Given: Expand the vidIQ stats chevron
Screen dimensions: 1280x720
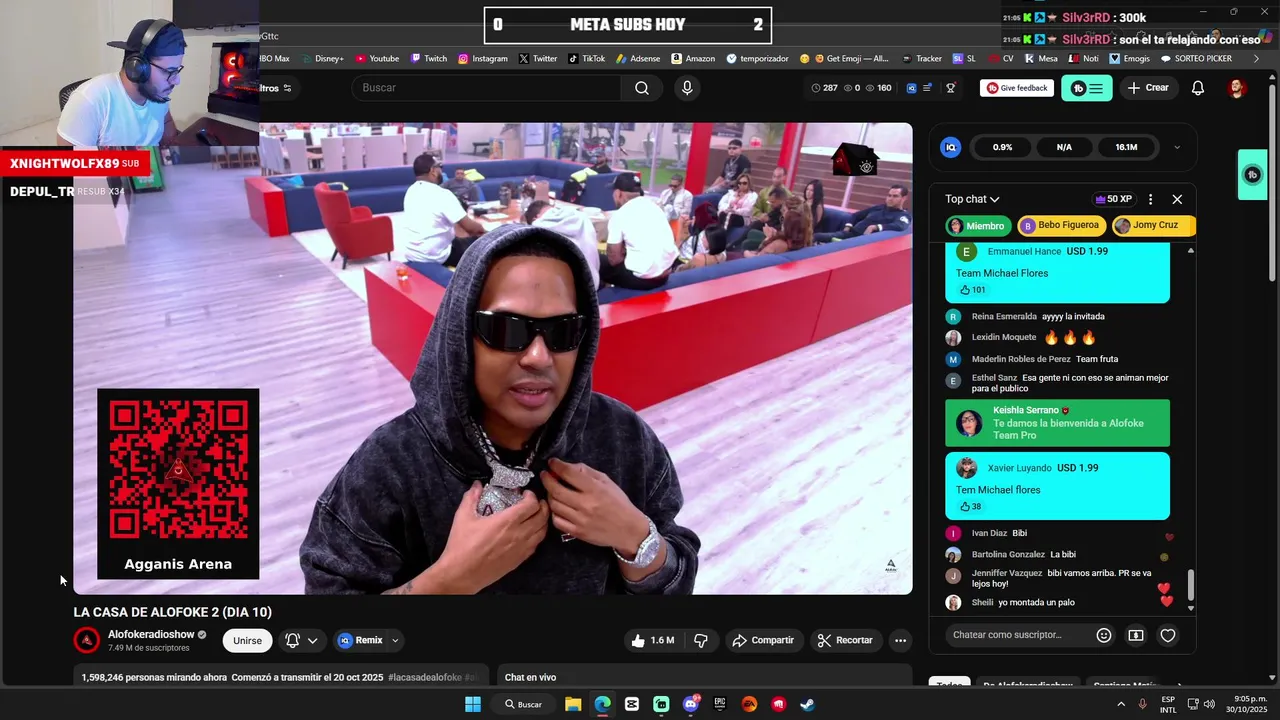Looking at the screenshot, I should click(1176, 147).
